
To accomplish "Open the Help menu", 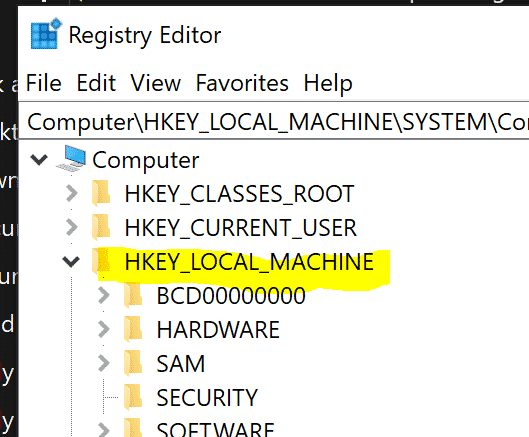I will pos(328,83).
